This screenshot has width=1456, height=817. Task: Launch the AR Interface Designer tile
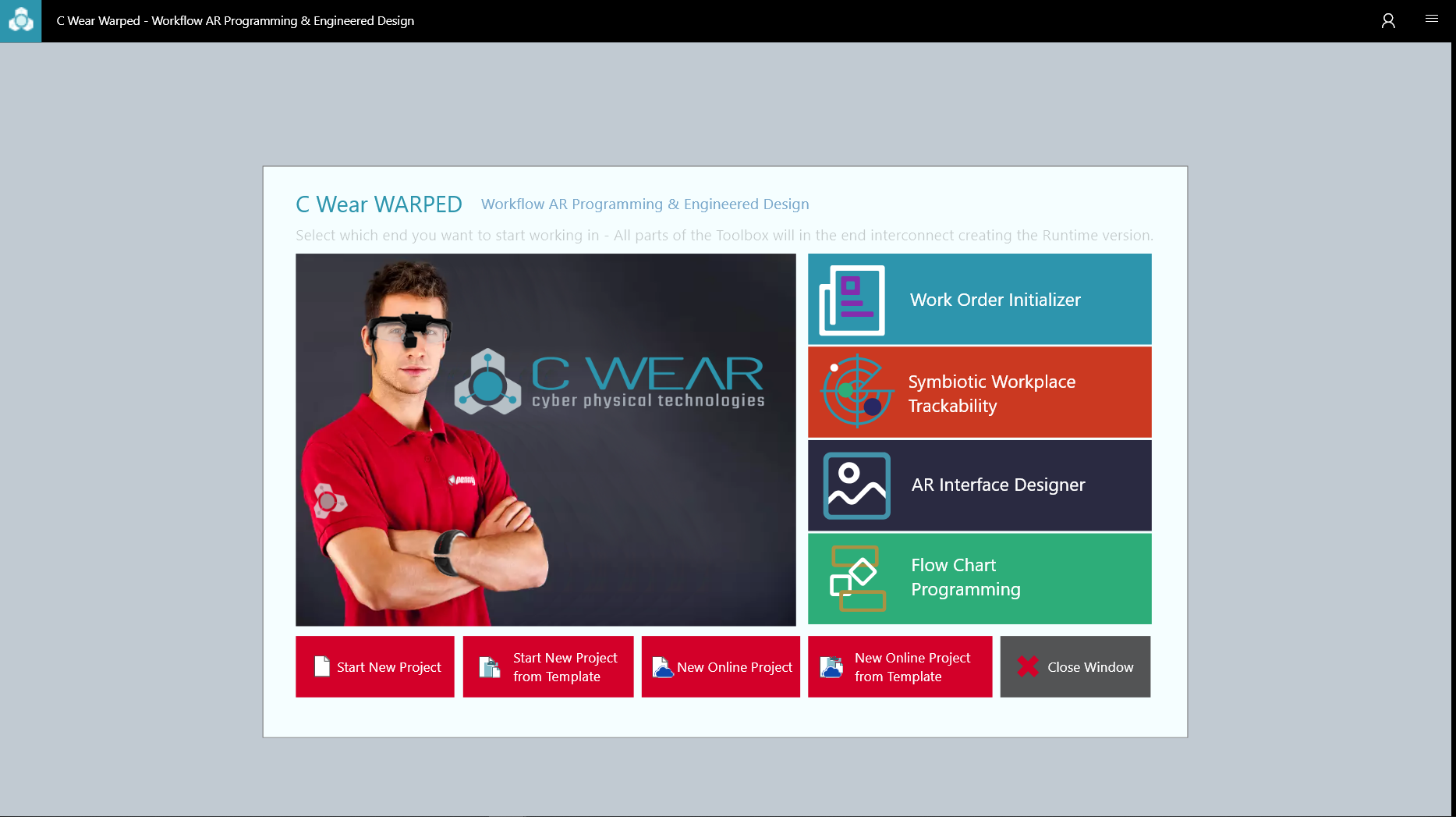click(980, 485)
